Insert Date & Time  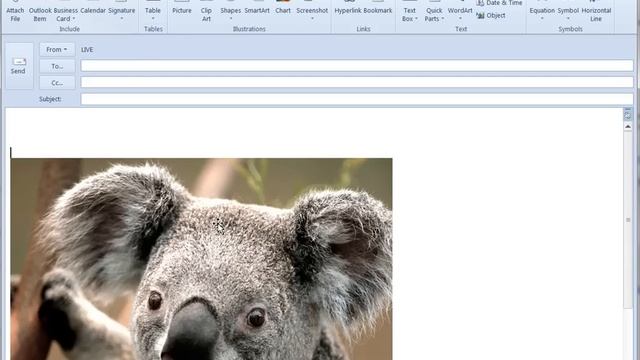click(x=499, y=3)
